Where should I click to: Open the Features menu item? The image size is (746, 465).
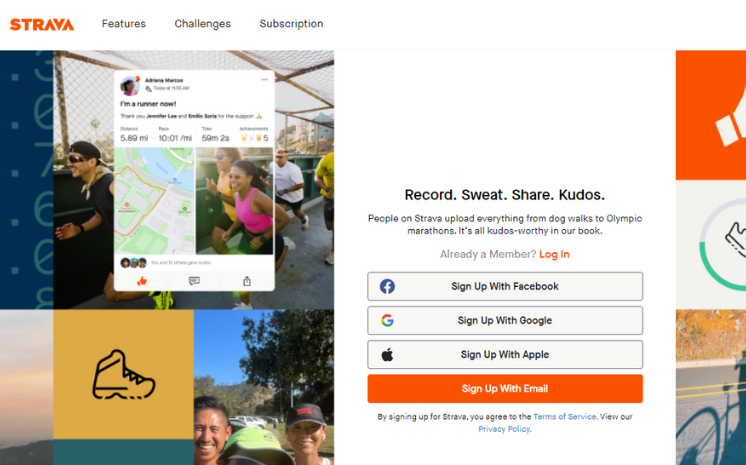click(x=123, y=24)
